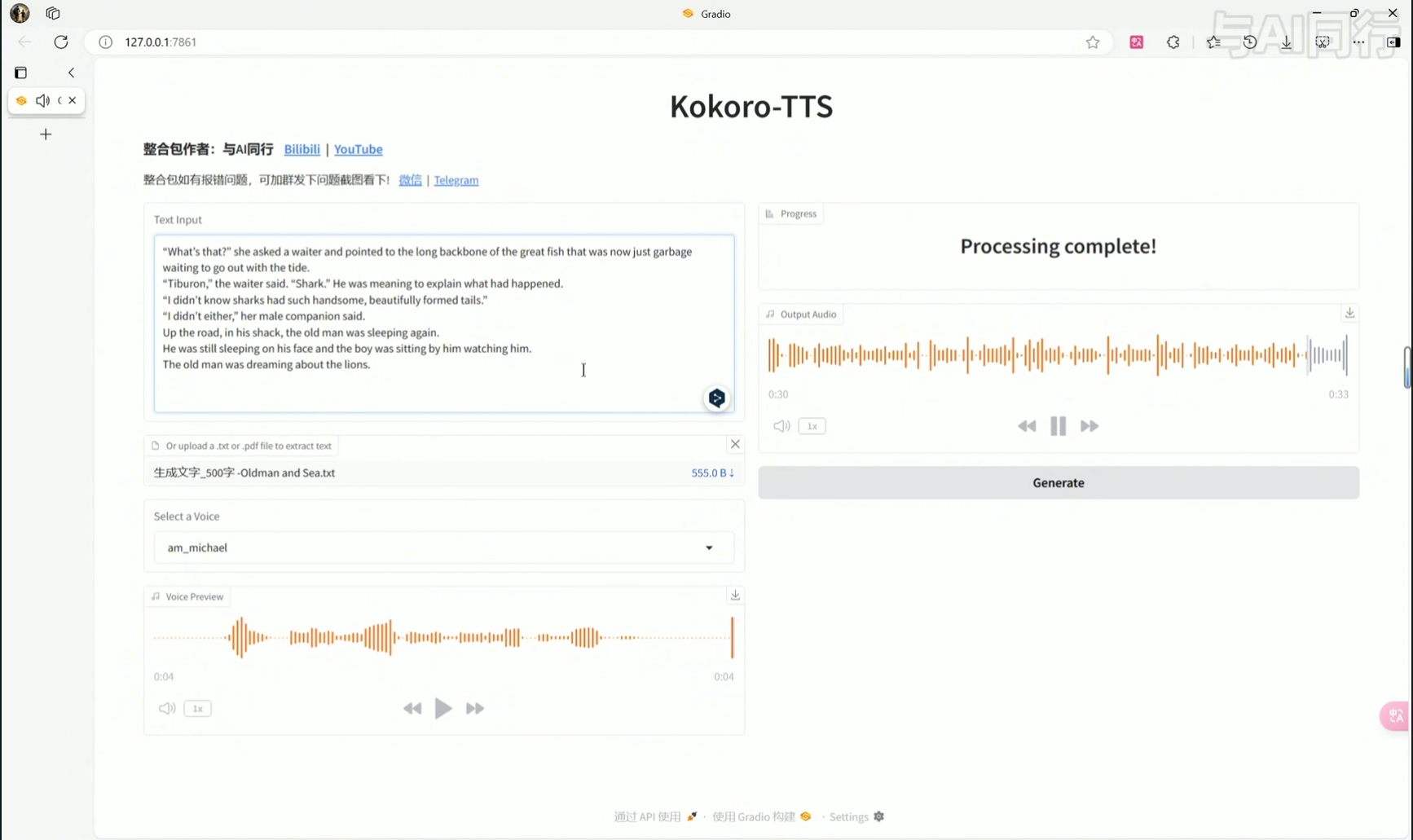Viewport: 1413px width, 840px height.
Task: Download the Voice Preview audio
Action: pyautogui.click(x=735, y=596)
